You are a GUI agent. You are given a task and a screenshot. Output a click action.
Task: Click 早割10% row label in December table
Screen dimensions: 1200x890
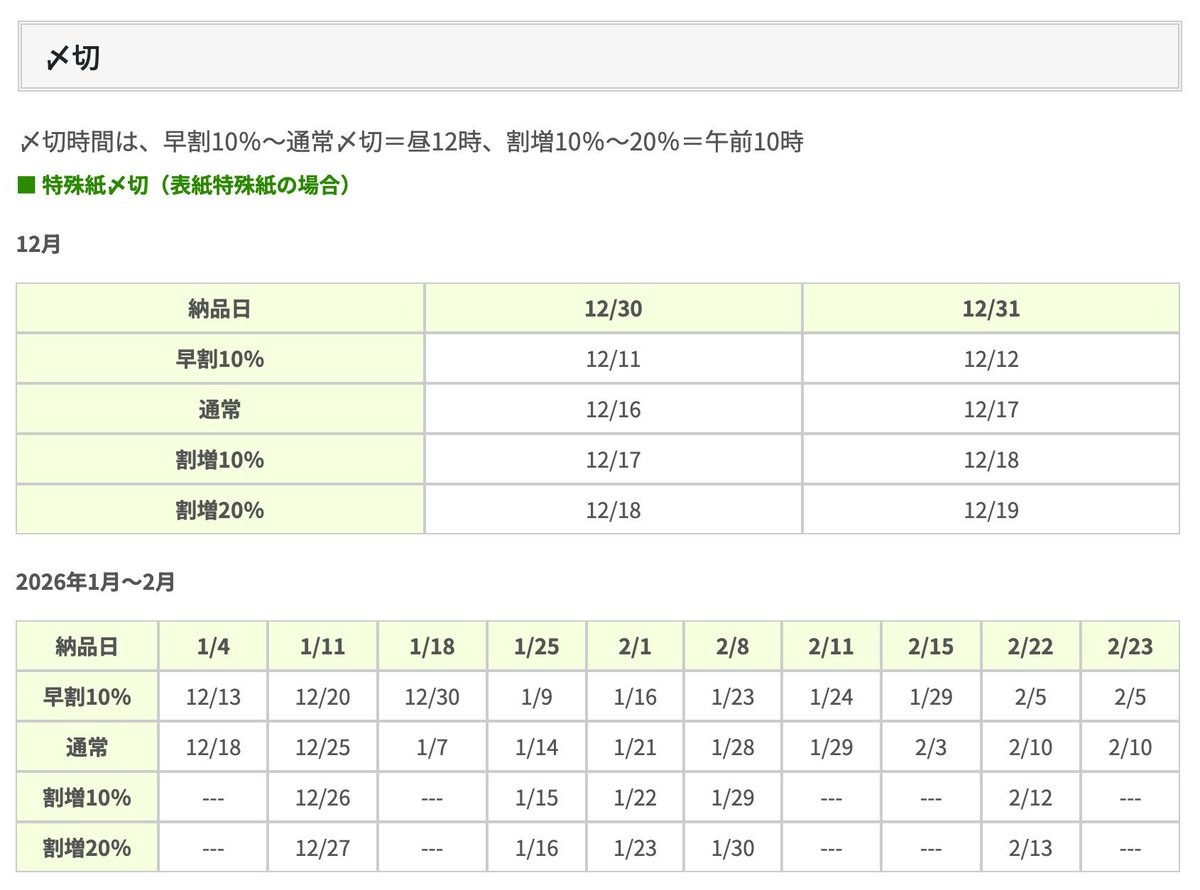coord(219,359)
